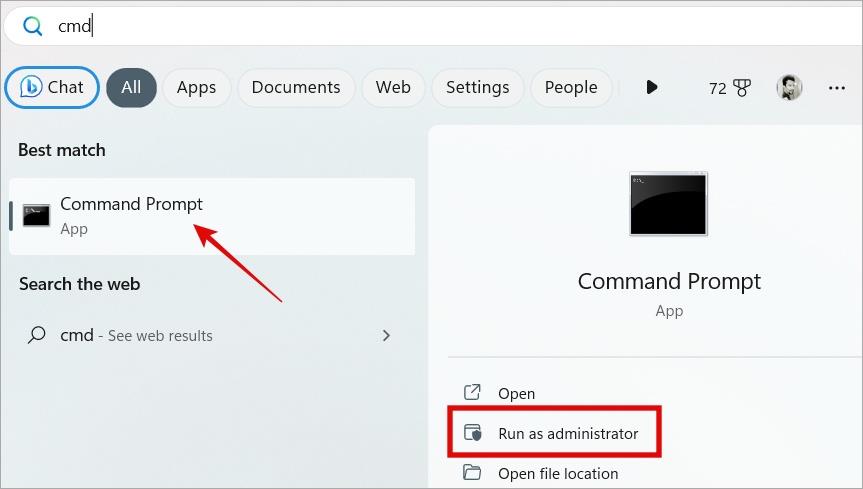
Task: Click the search magnifier icon in search box
Action: [x=32, y=26]
